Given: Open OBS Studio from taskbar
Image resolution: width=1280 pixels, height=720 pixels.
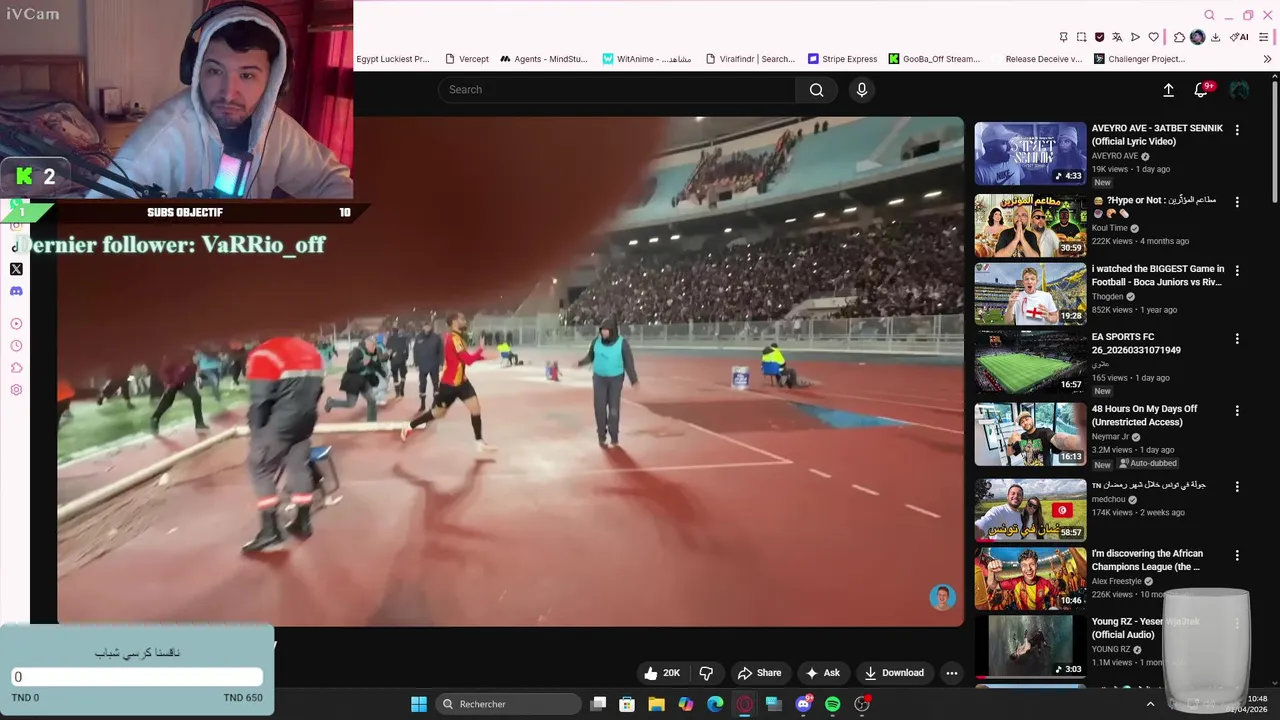Looking at the screenshot, I should tap(862, 704).
